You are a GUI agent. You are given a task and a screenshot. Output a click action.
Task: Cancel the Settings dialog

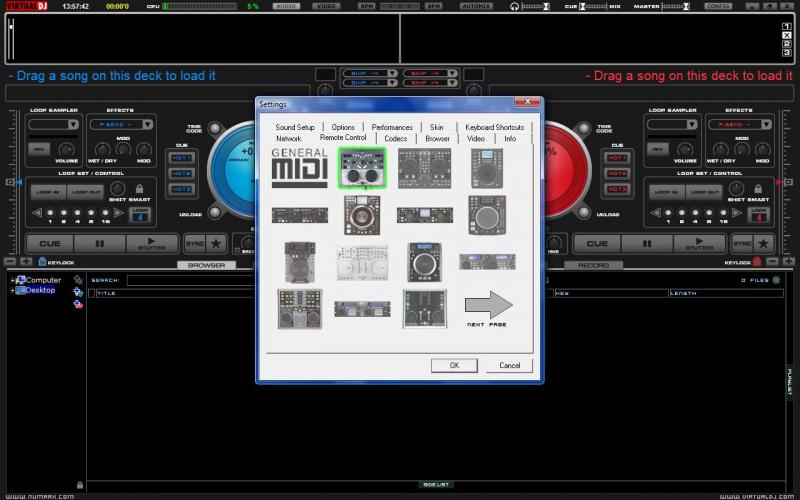[x=509, y=365]
